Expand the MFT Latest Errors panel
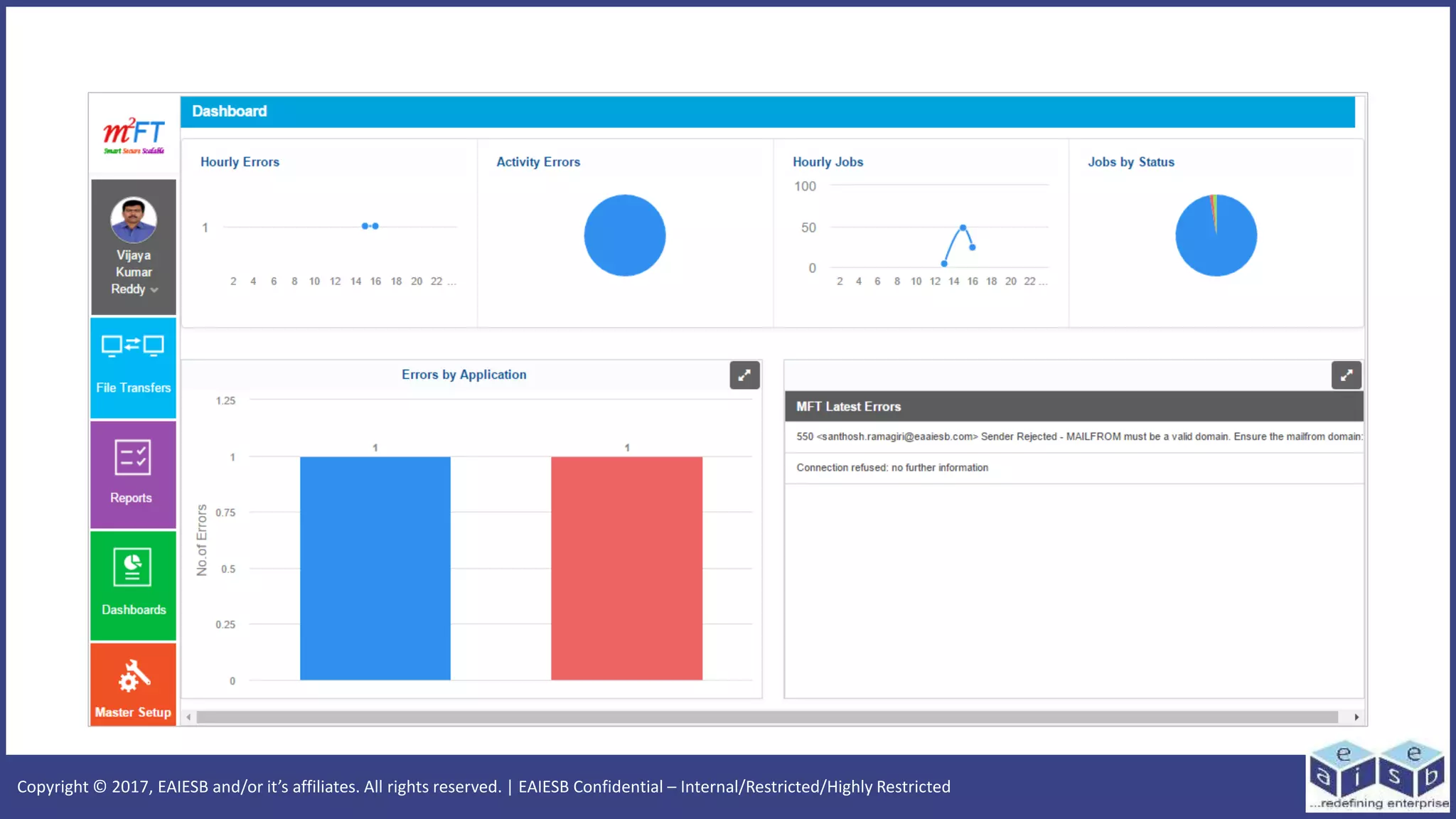 click(x=1346, y=375)
